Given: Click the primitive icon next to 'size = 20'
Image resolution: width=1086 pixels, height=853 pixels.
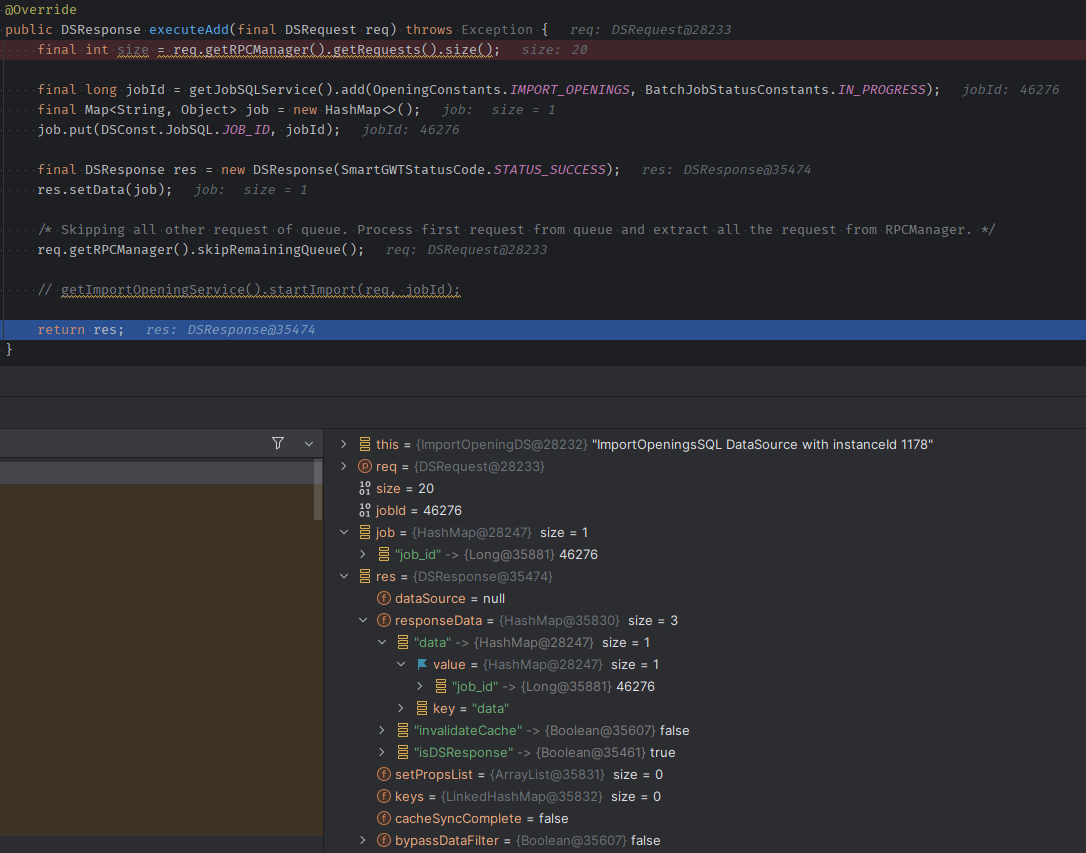Looking at the screenshot, I should coord(364,489).
